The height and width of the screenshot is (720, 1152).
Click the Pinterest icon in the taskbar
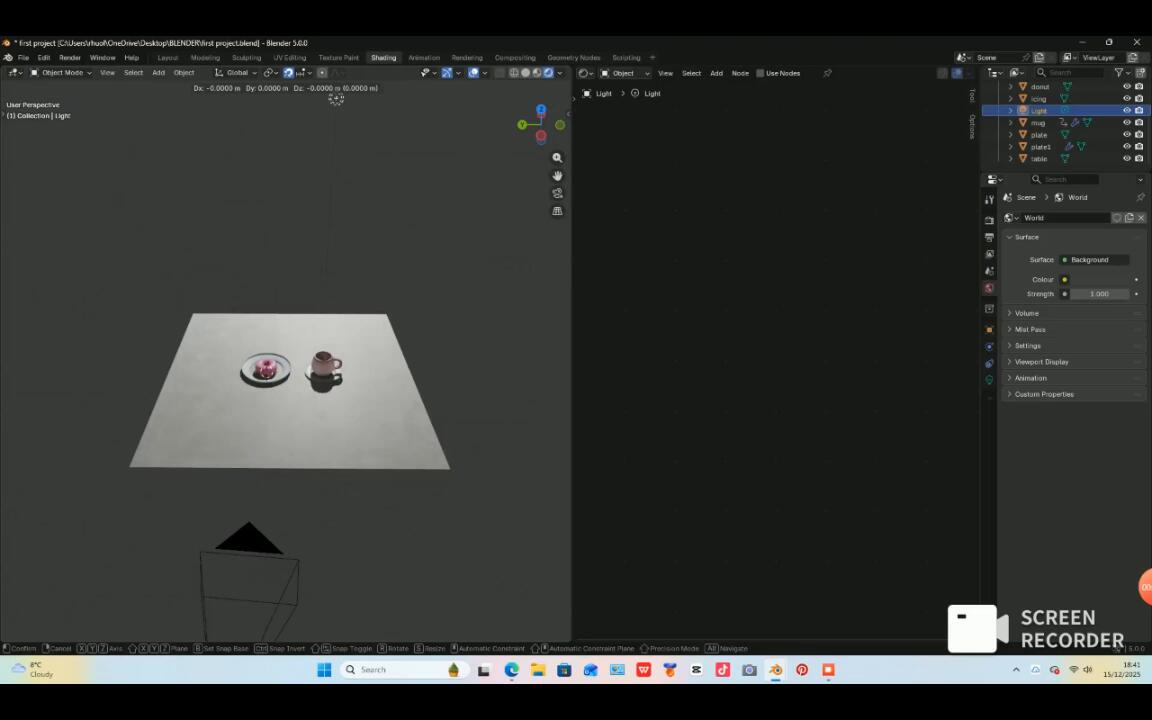(802, 670)
